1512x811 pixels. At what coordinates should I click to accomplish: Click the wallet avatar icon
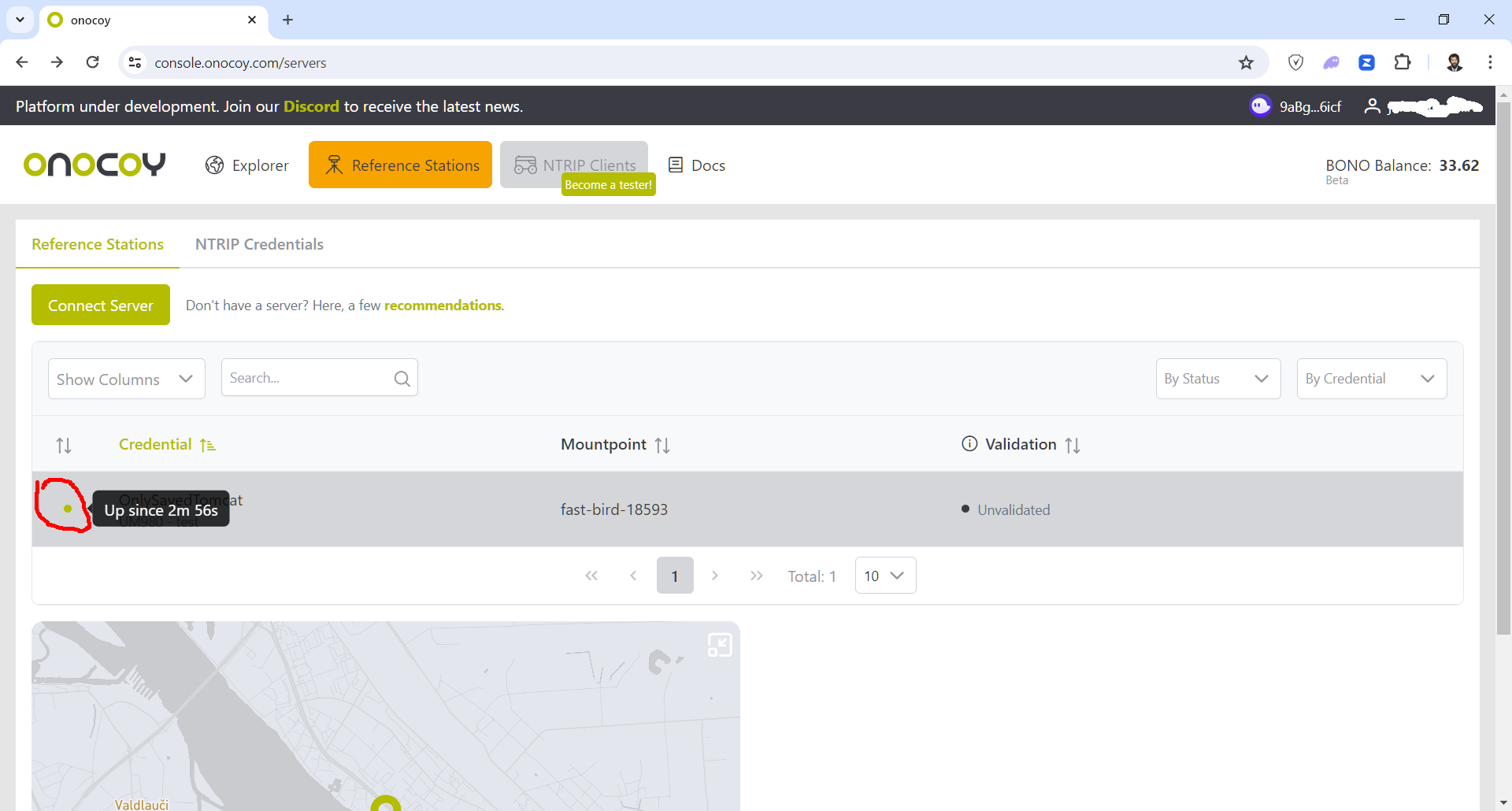coord(1261,106)
